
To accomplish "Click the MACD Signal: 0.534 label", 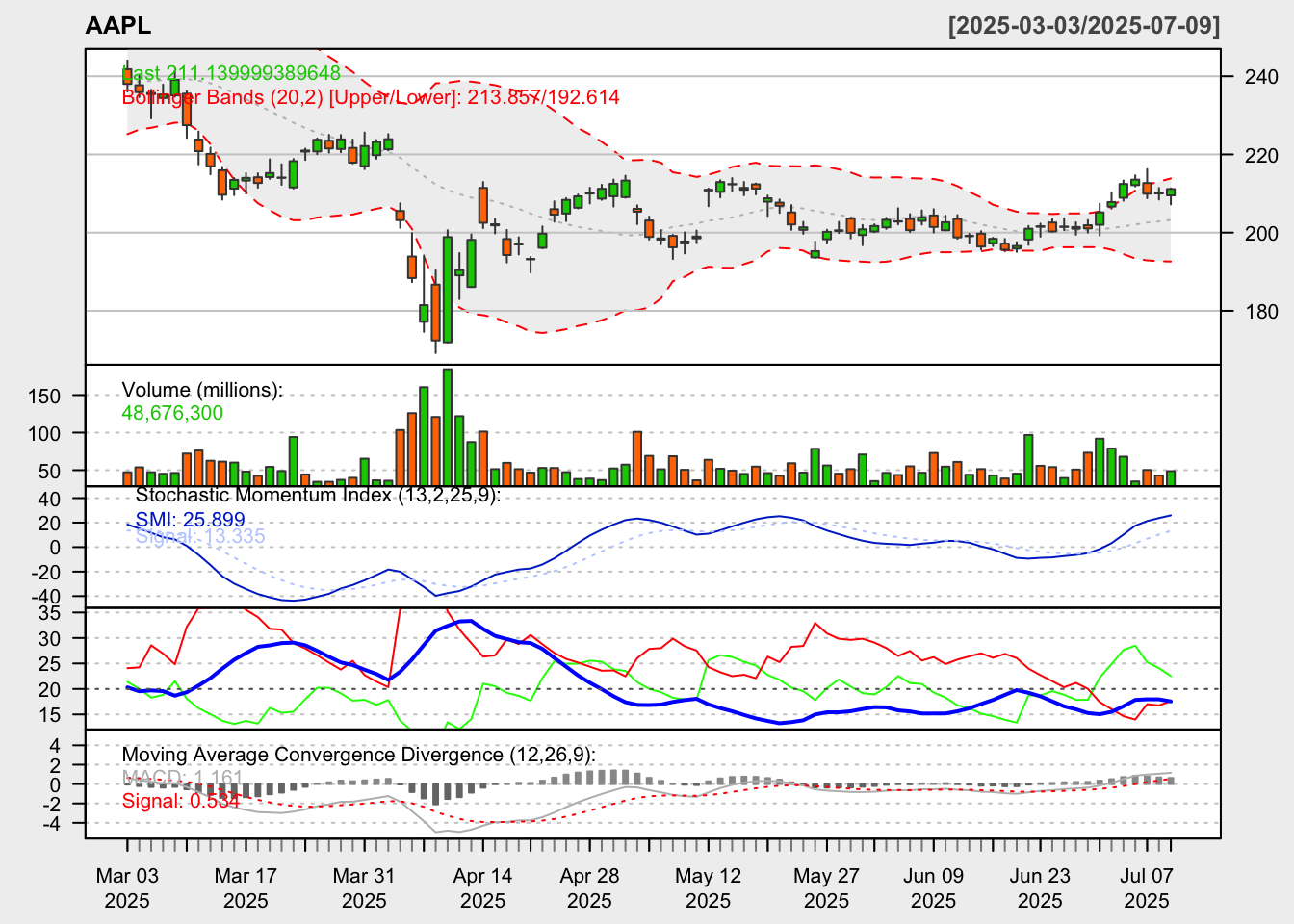I will 181,801.
